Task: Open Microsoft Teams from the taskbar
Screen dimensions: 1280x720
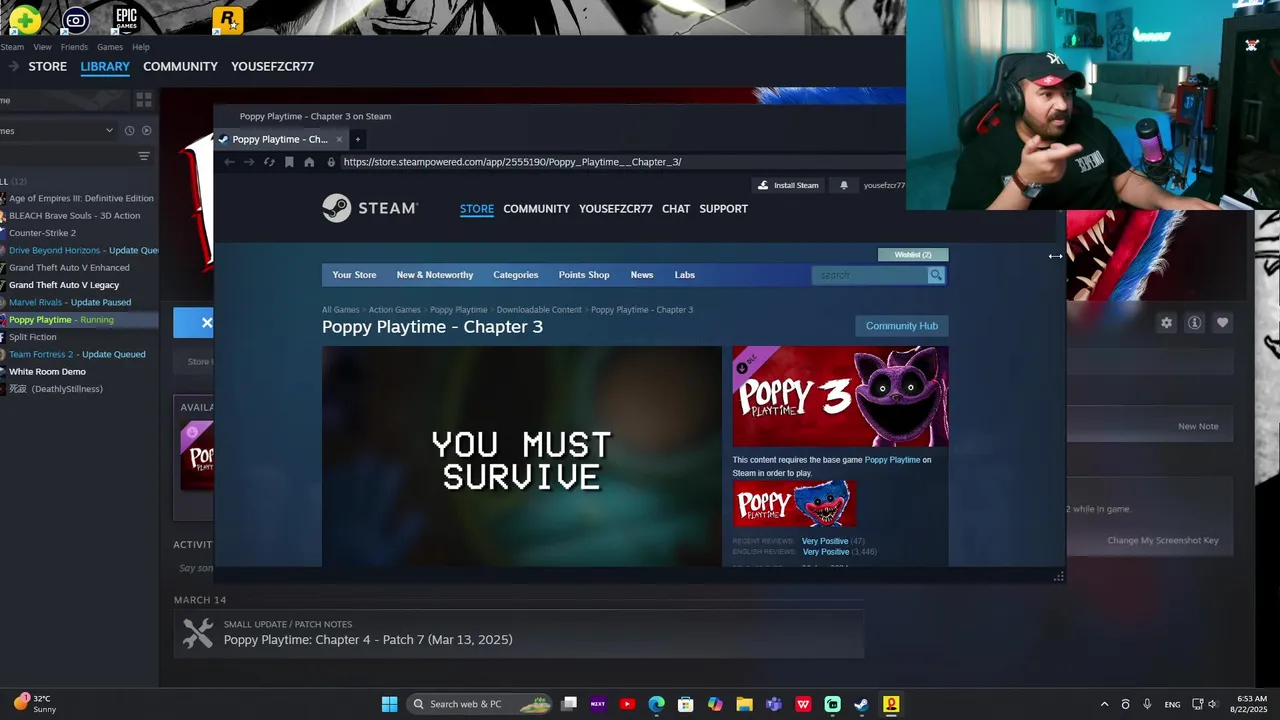Action: tap(773, 704)
